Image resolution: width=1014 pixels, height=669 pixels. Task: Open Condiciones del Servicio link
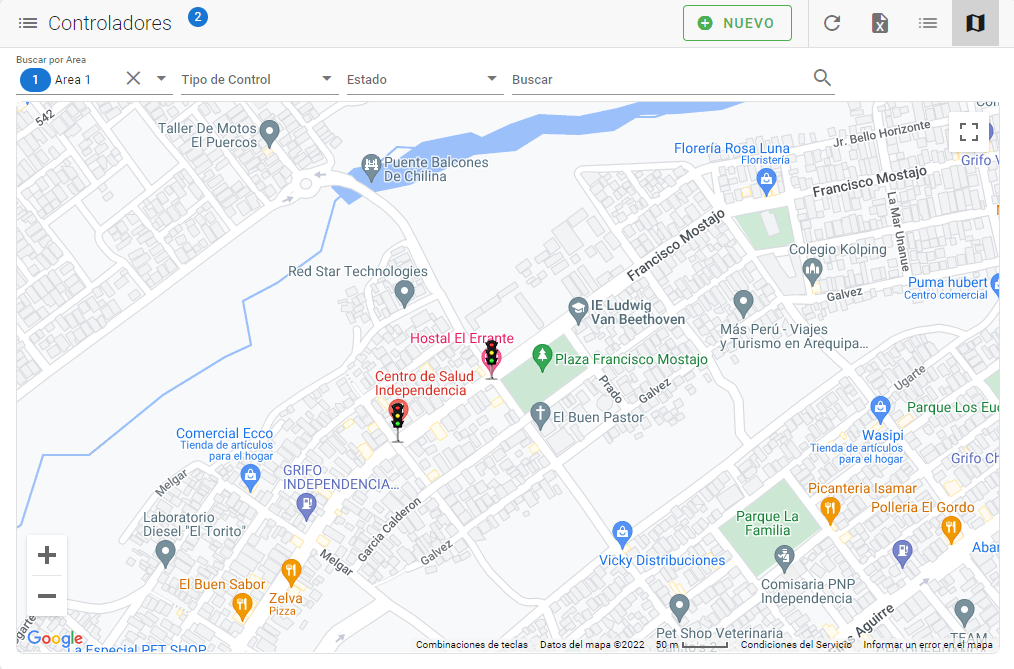pos(796,645)
